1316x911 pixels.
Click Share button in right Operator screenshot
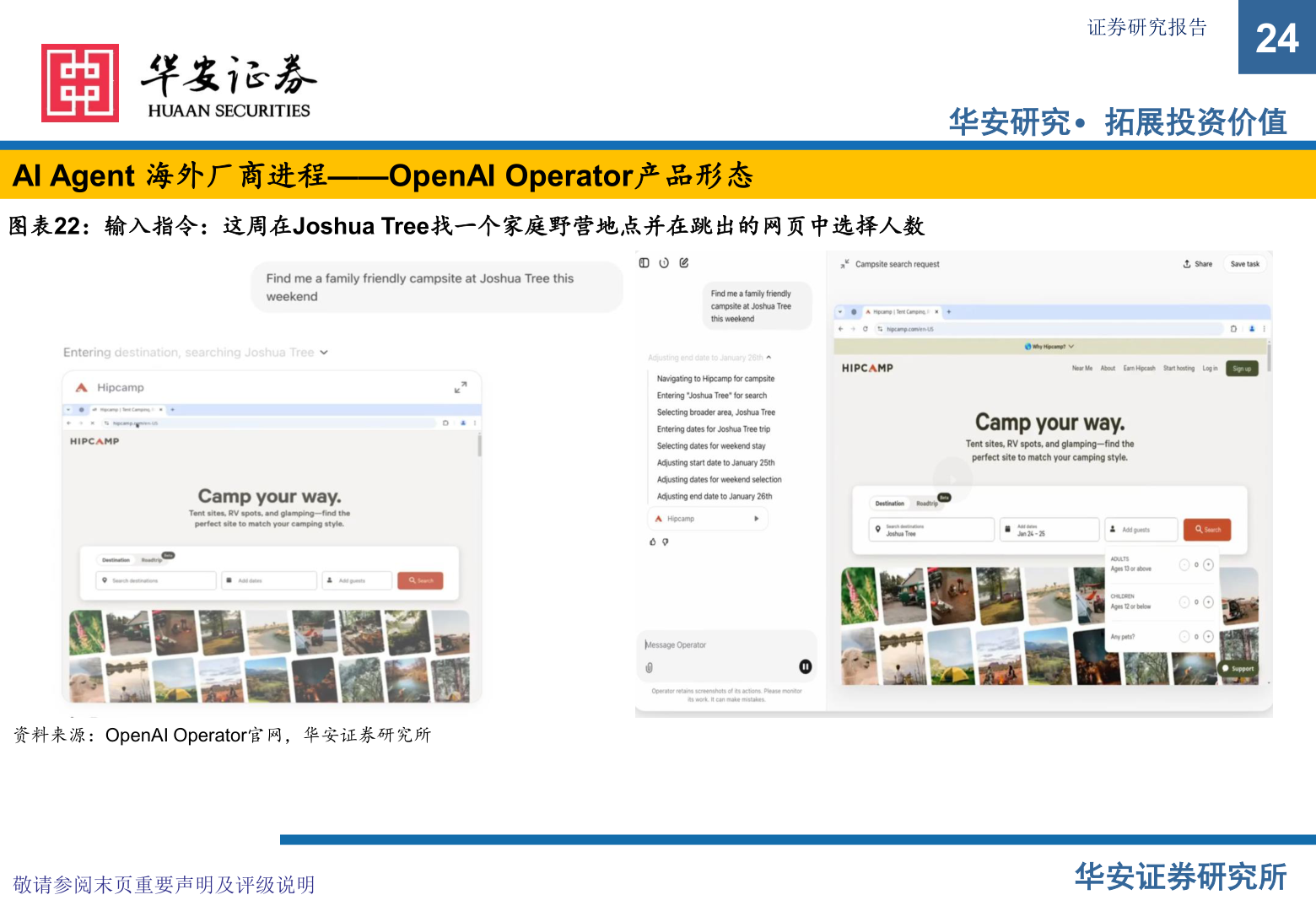click(1198, 264)
